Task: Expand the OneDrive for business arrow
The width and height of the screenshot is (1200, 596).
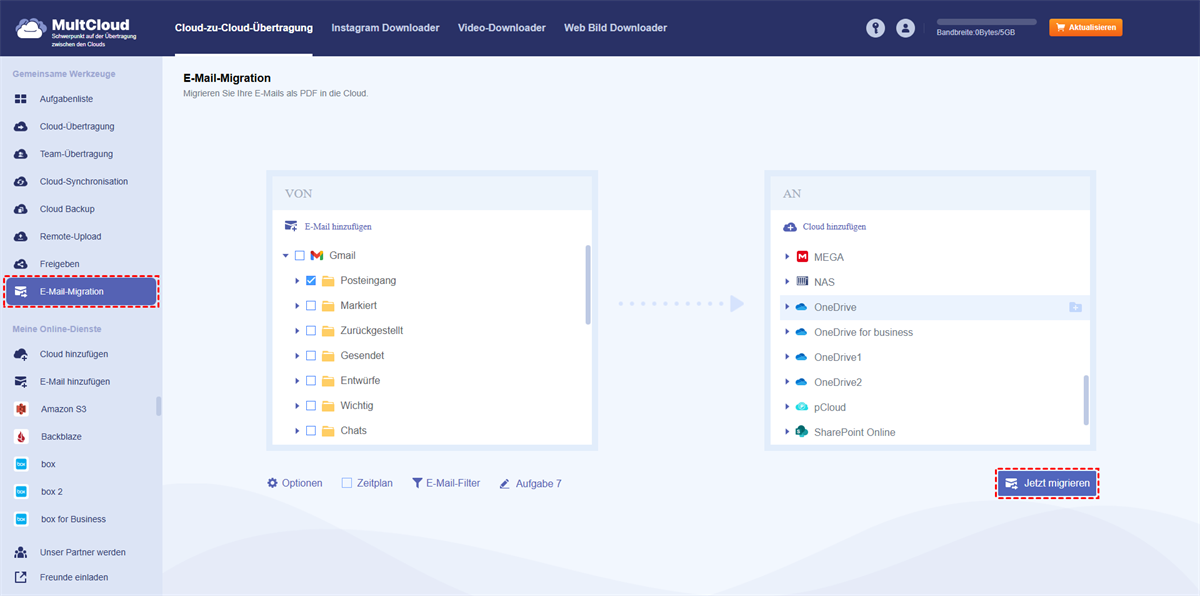Action: point(787,332)
